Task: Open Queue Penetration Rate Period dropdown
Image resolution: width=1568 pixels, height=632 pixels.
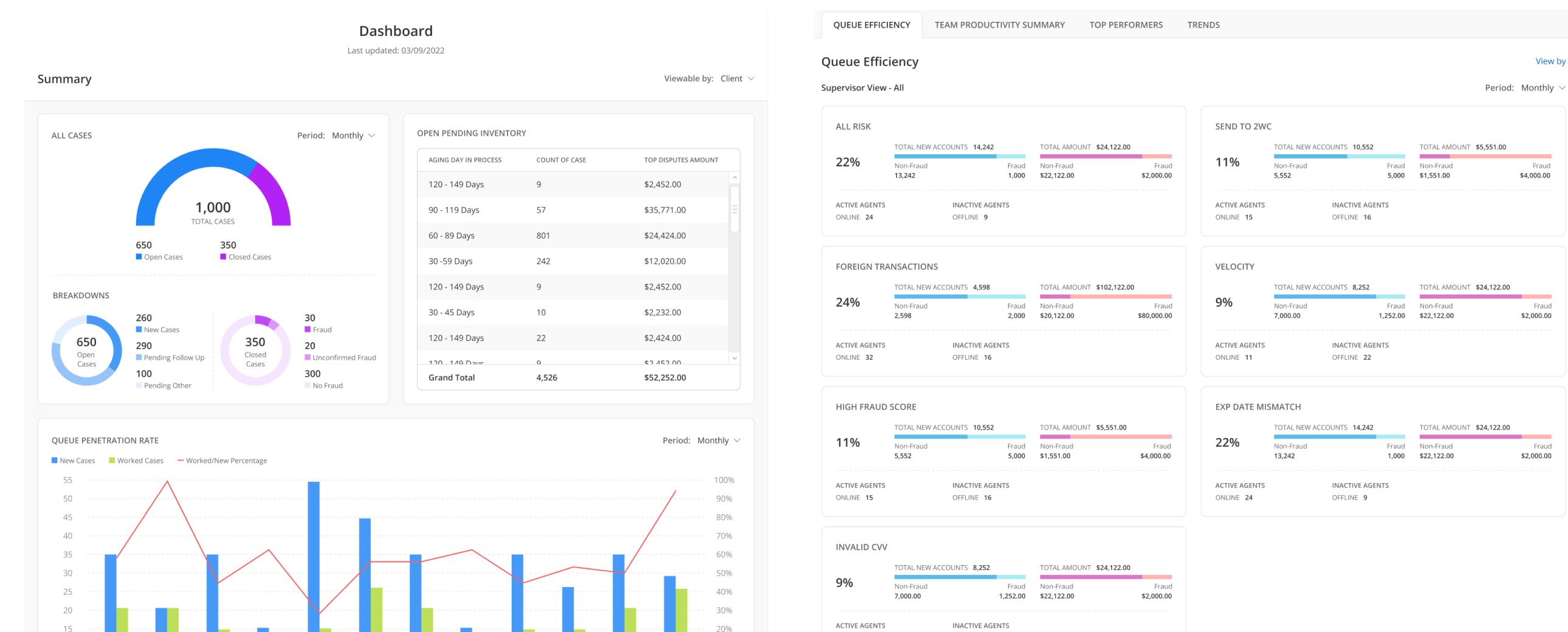Action: [718, 440]
